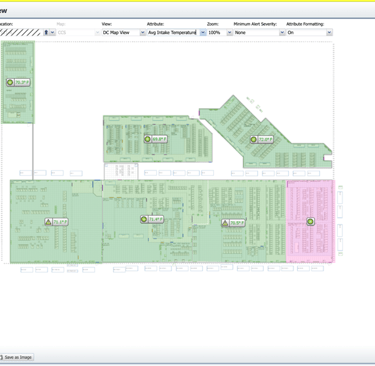The width and height of the screenshot is (375, 366).
Task: Click green status icon in pink room
Action: point(310,221)
